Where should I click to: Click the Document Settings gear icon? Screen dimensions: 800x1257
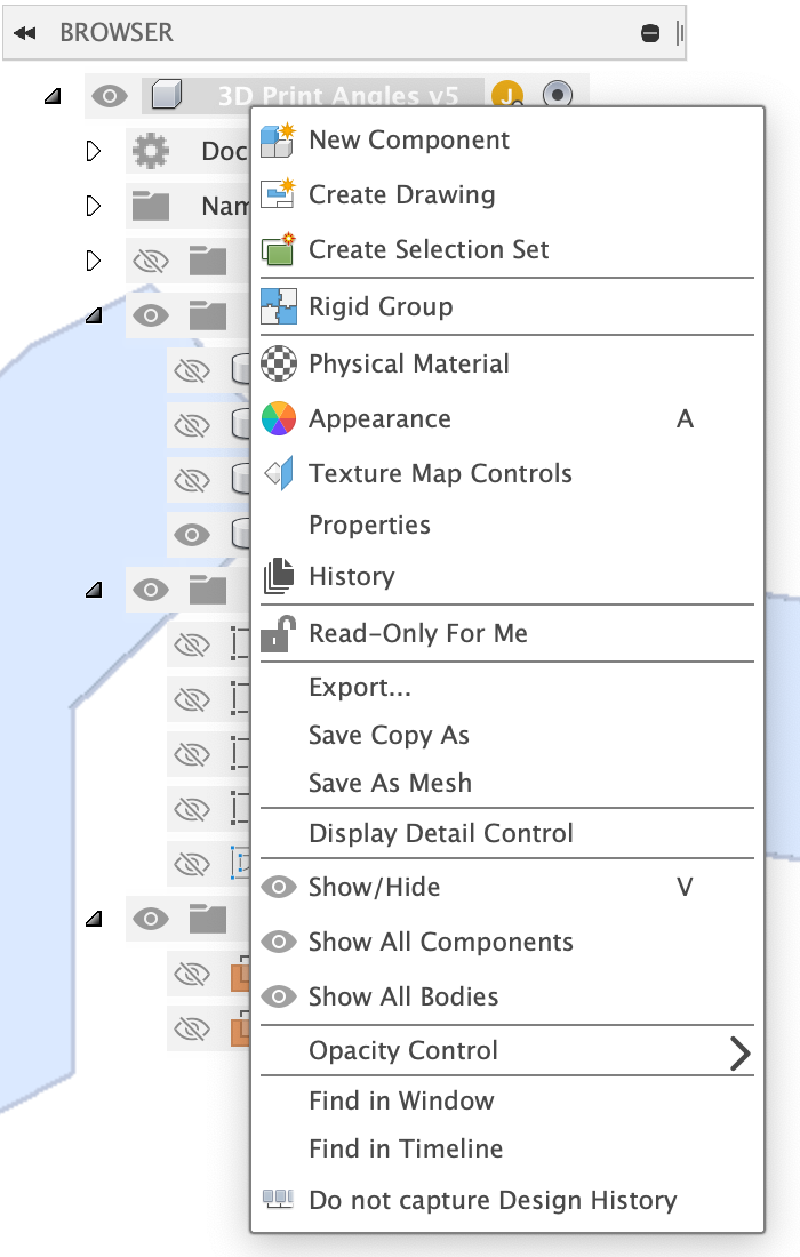(151, 151)
